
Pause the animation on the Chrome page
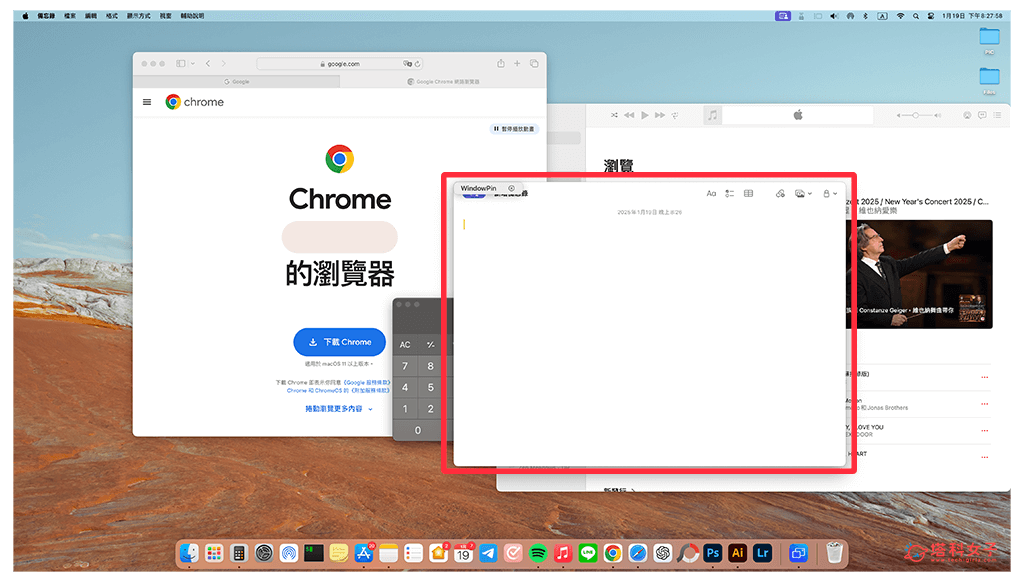[x=514, y=129]
